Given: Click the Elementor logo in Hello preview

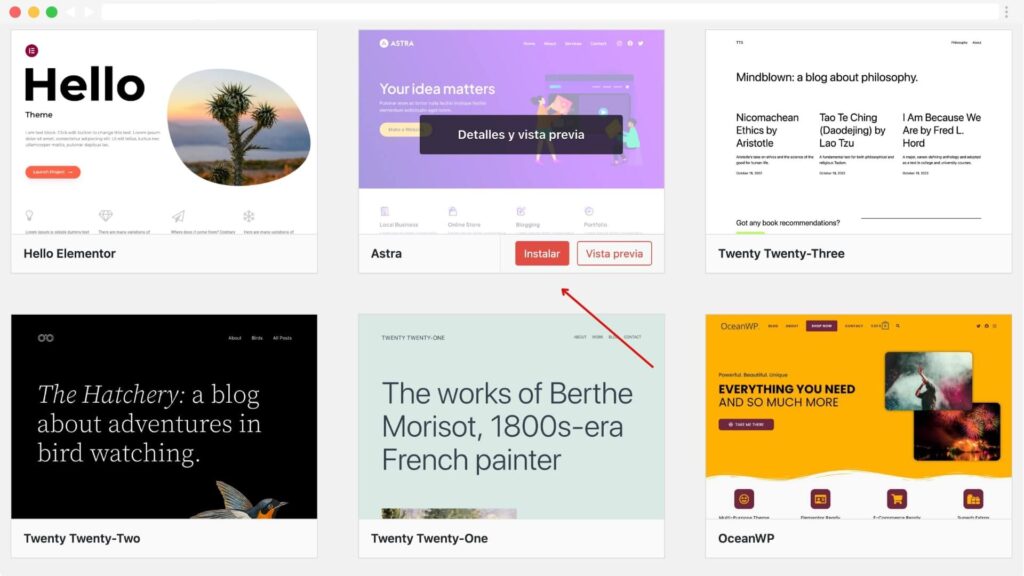Looking at the screenshot, I should click(32, 50).
